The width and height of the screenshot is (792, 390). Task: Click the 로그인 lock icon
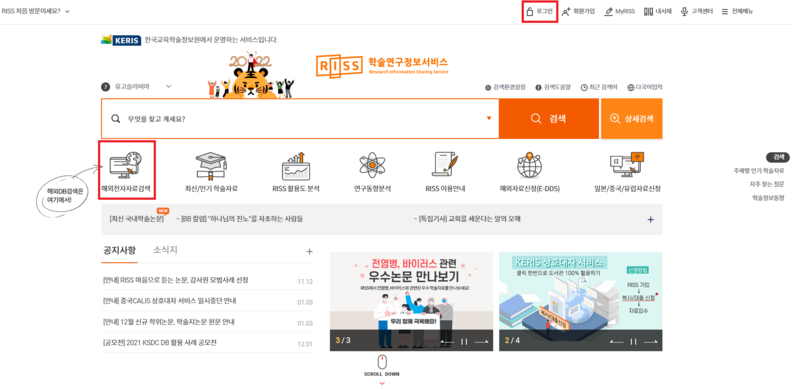point(530,12)
